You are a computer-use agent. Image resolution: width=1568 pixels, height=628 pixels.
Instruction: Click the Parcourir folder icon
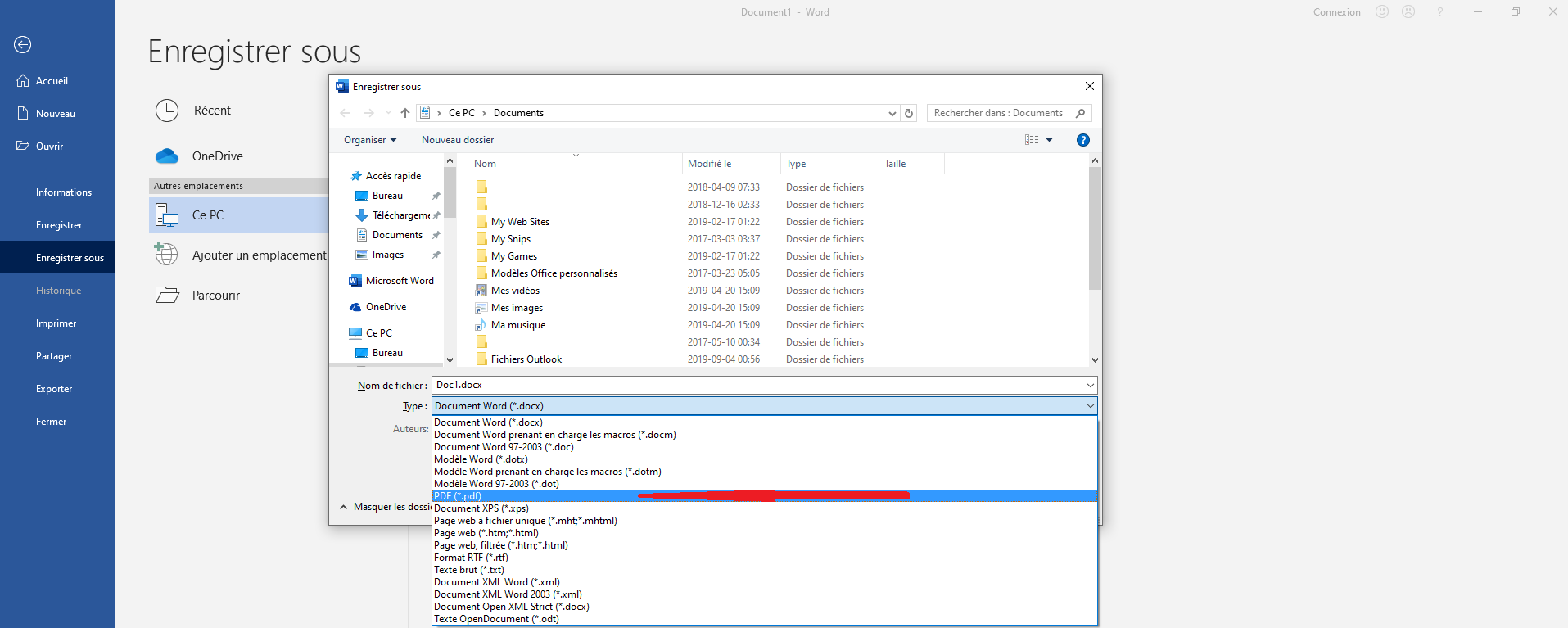167,295
